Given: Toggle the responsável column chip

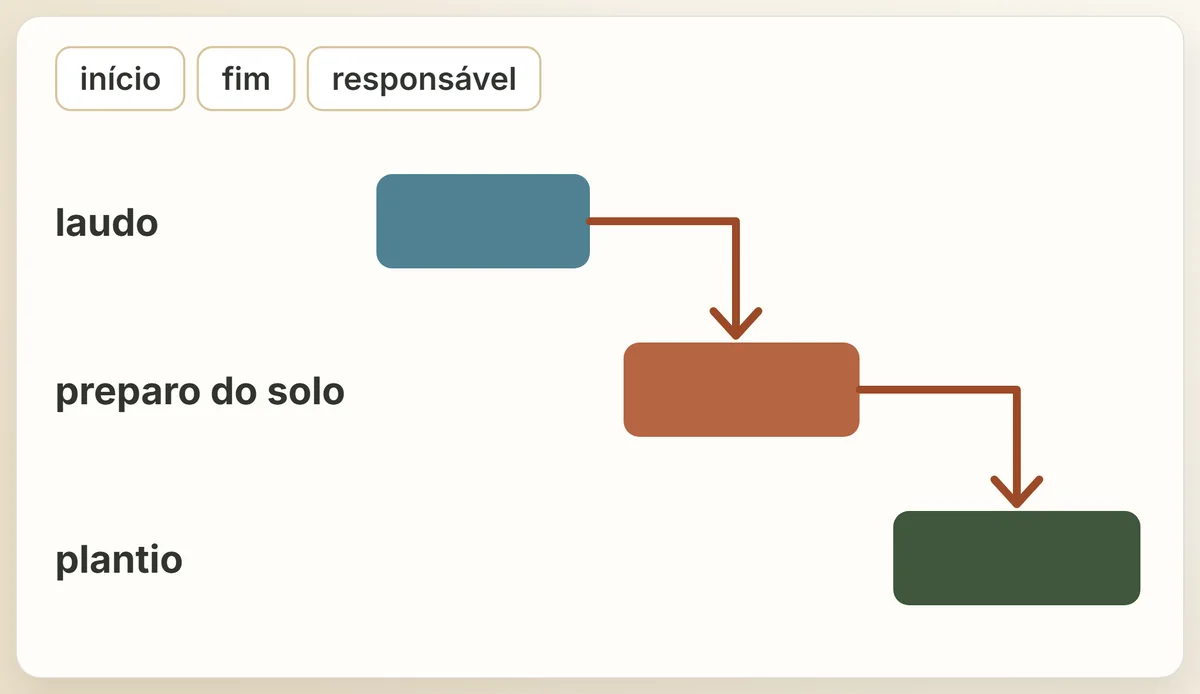Looking at the screenshot, I should 424,78.
